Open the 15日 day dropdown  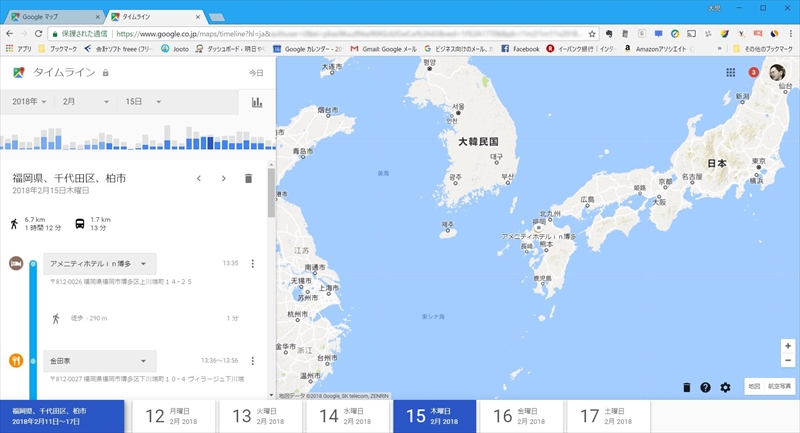point(143,102)
